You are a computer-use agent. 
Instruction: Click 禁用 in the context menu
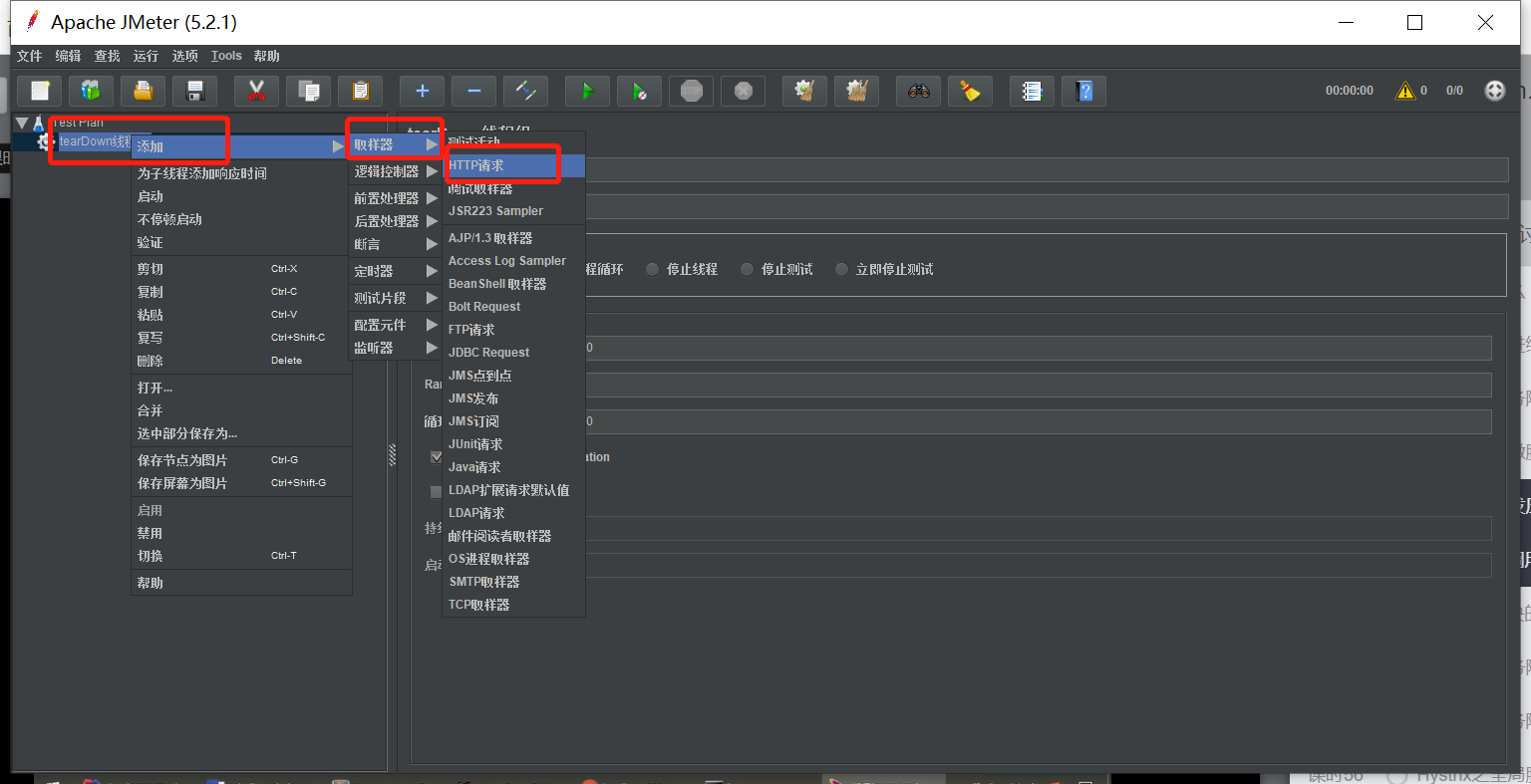241,533
